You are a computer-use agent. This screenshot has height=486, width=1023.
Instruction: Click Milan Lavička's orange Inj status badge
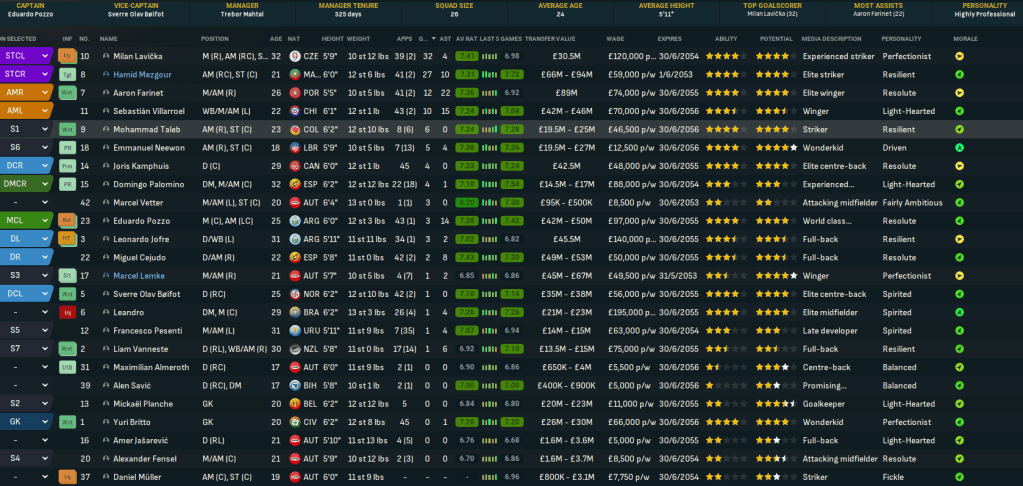point(68,56)
